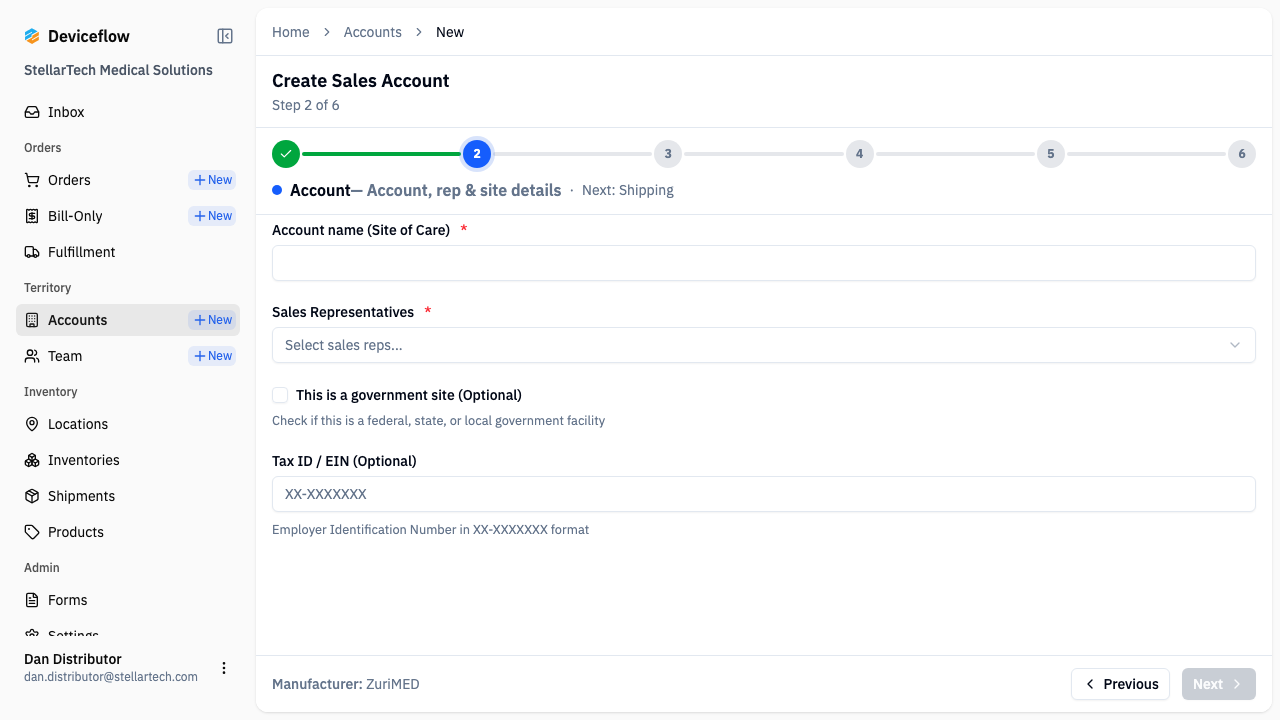Click the Inventories sidebar icon
Screen dimensions: 1280x720
(32, 460)
